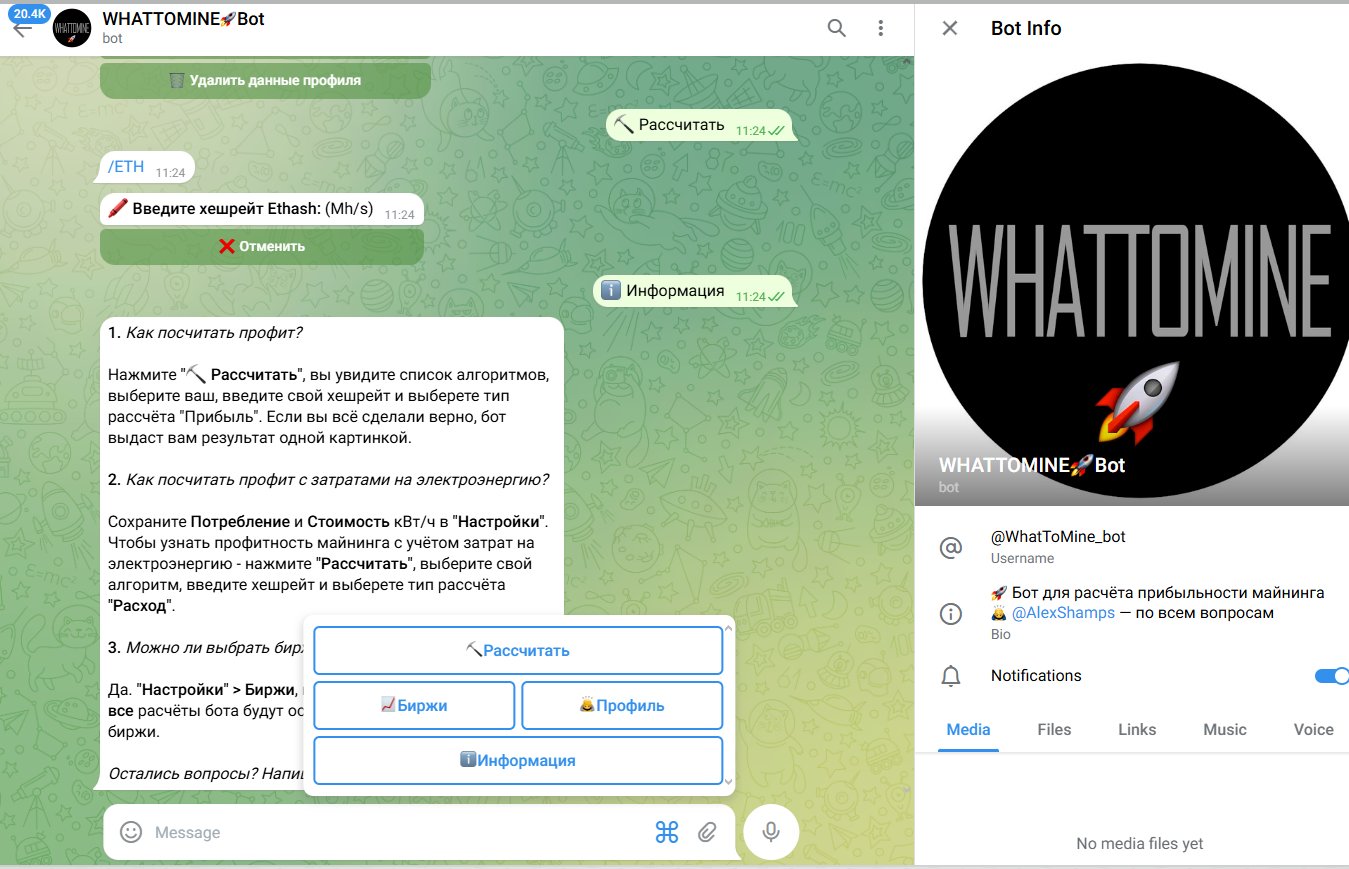Viewport: 1349px width, 869px height.
Task: Click the @WhatToMine_bot username text
Action: pos(1058,537)
